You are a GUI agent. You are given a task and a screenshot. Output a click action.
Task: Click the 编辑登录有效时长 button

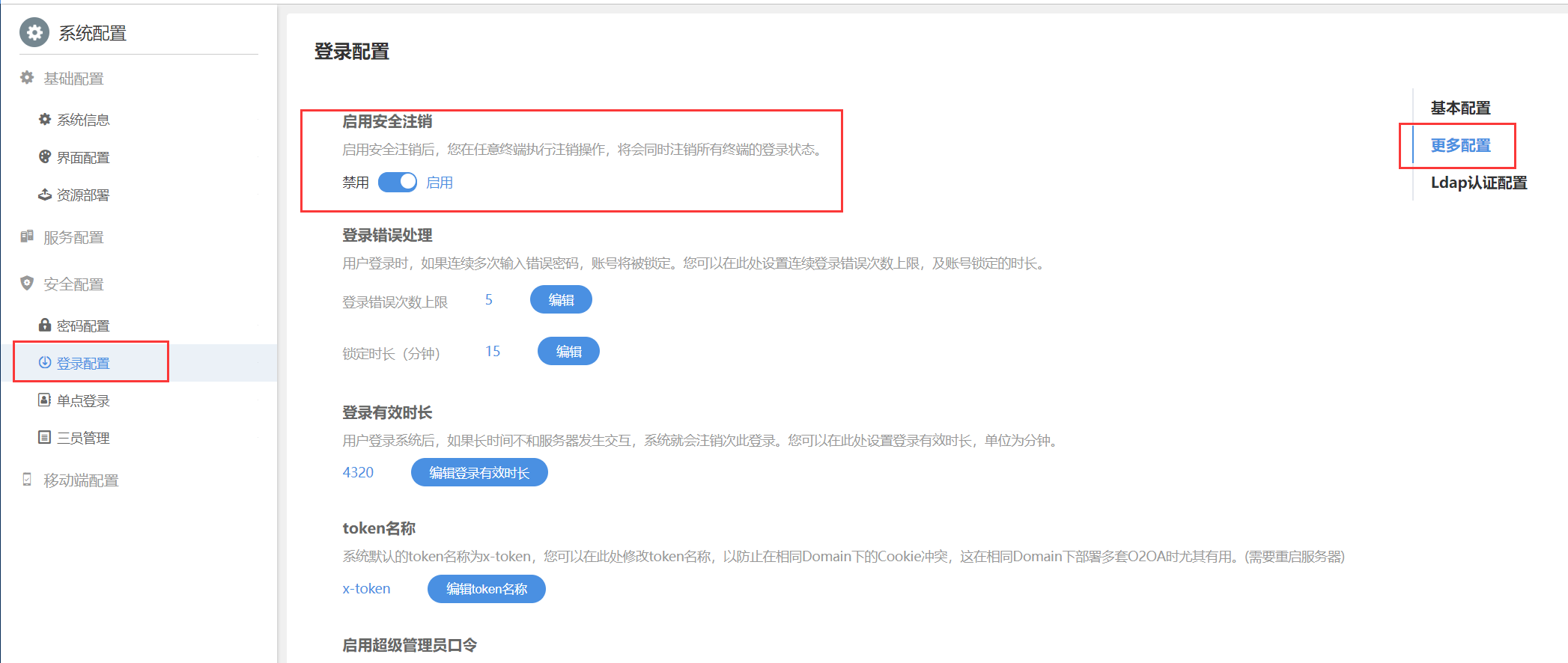(x=479, y=472)
